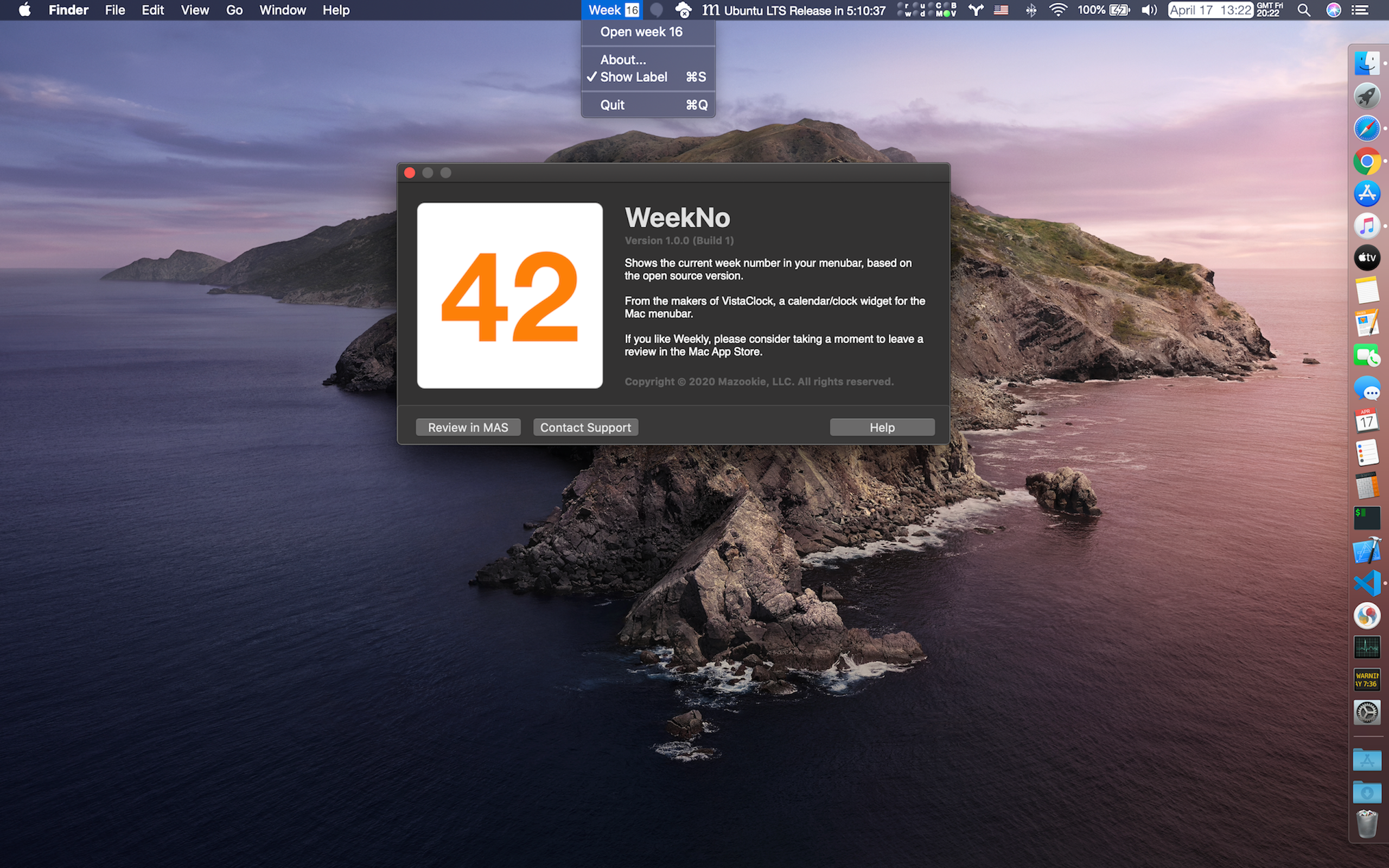Open the Downloads folder stack in Dock

(1367, 792)
